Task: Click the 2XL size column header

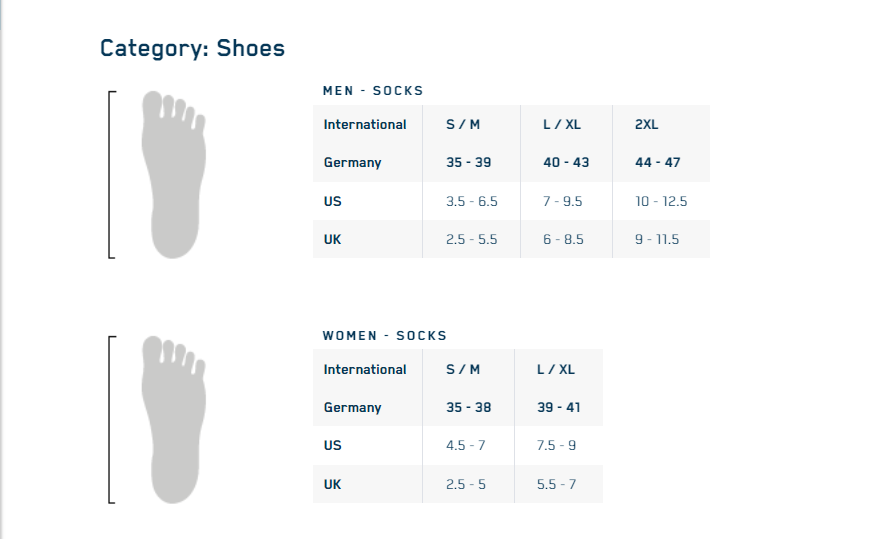Action: pos(647,125)
